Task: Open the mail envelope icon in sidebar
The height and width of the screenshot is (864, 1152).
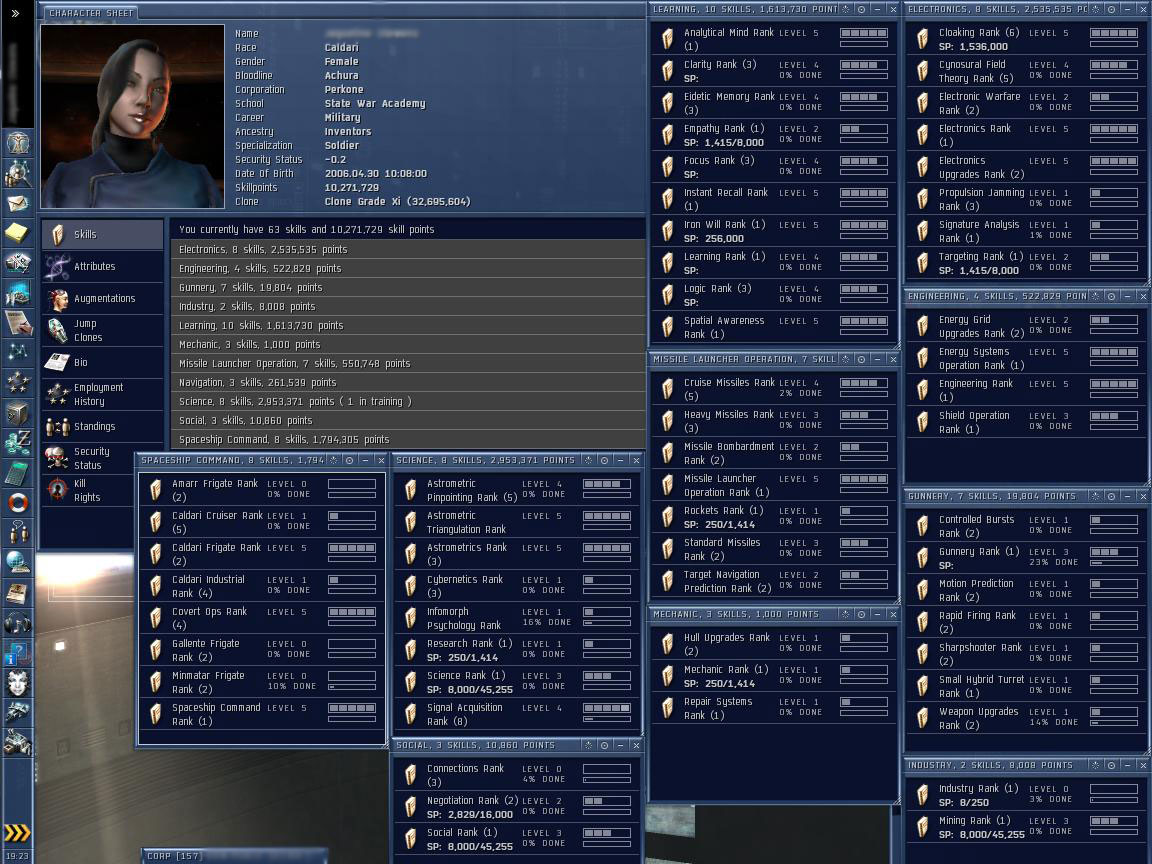Action: click(18, 203)
